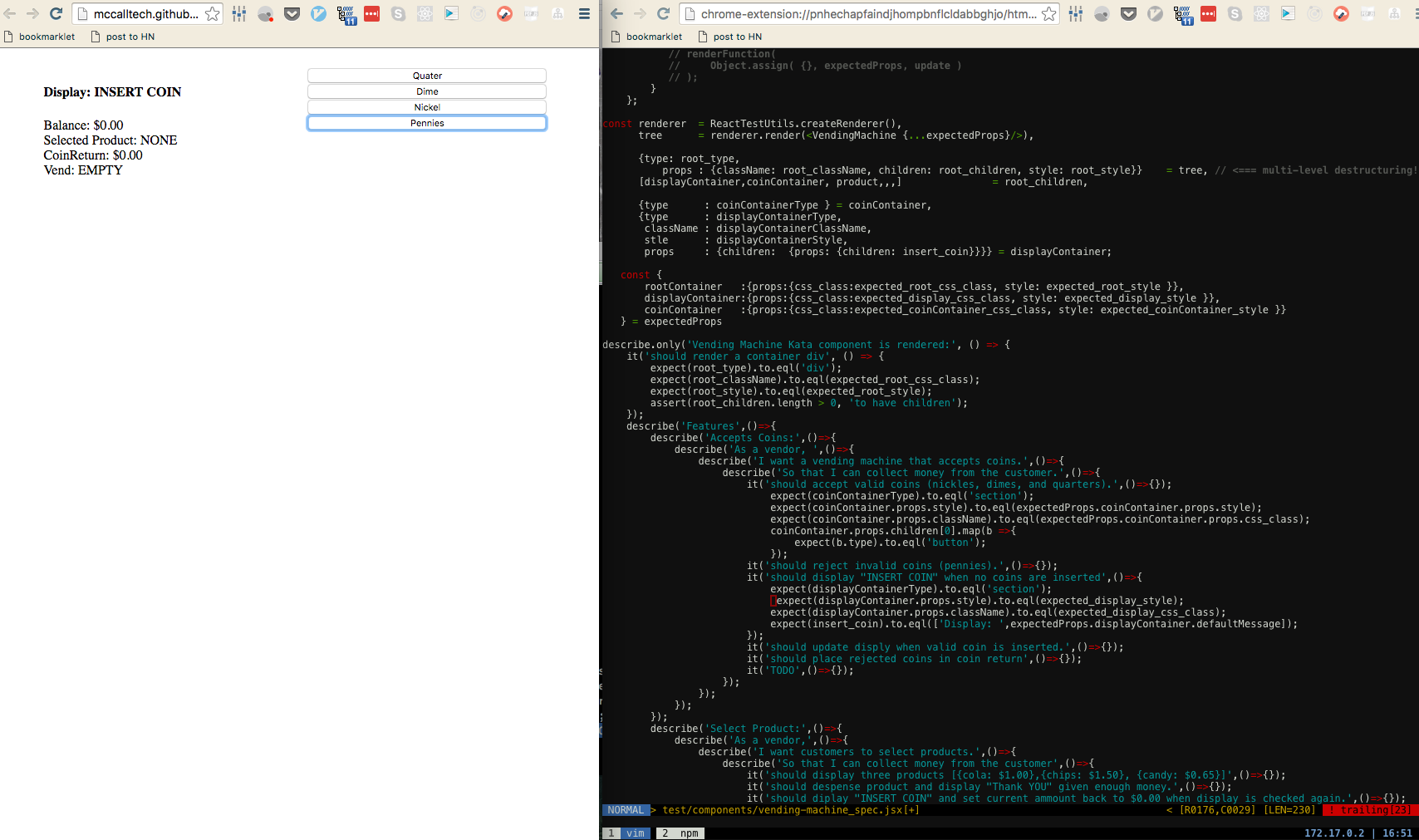This screenshot has height=840, width=1419.
Task: Click the CoinReturn: $0.00 text
Action: pos(93,155)
